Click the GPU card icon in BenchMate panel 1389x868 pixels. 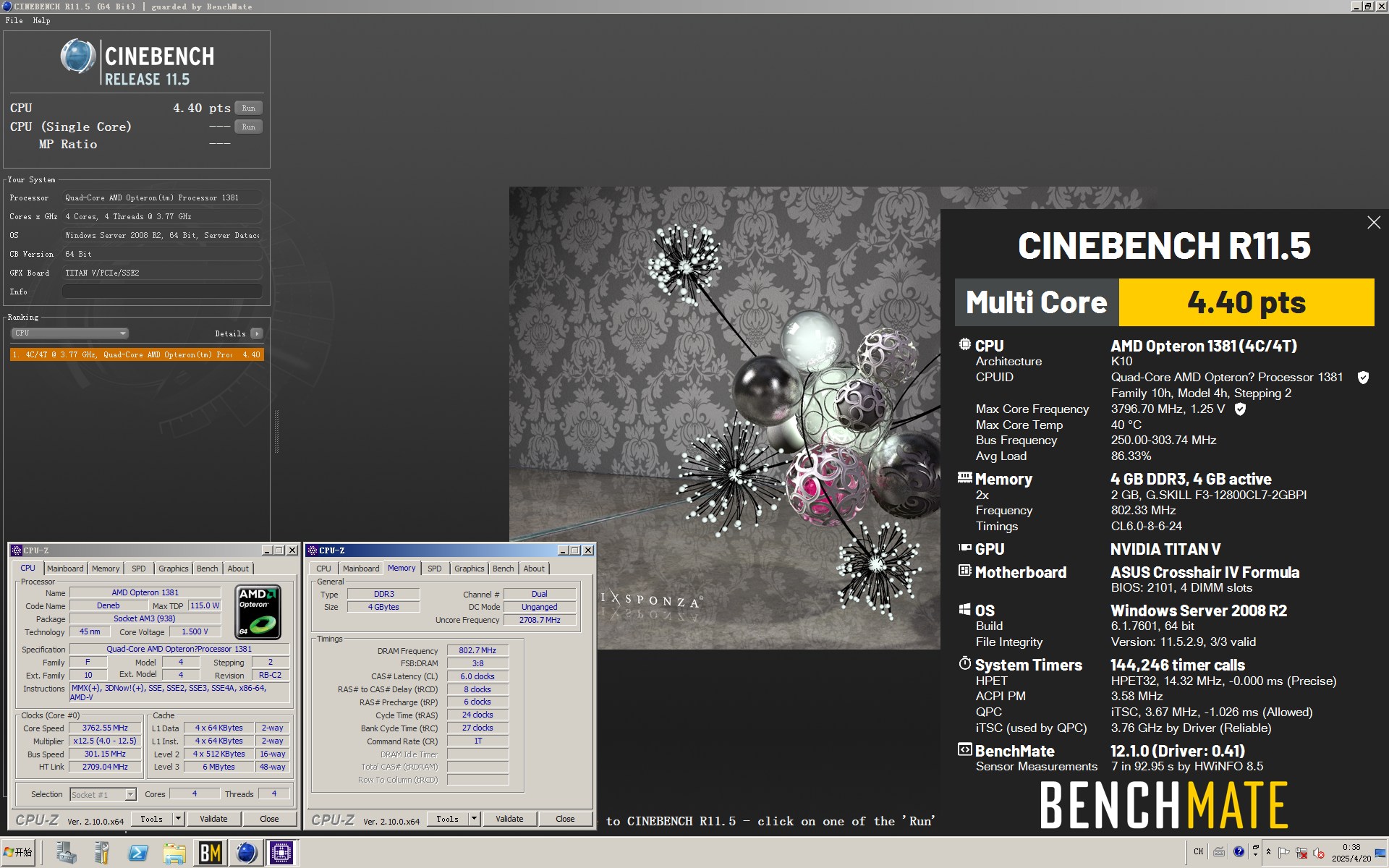964,548
